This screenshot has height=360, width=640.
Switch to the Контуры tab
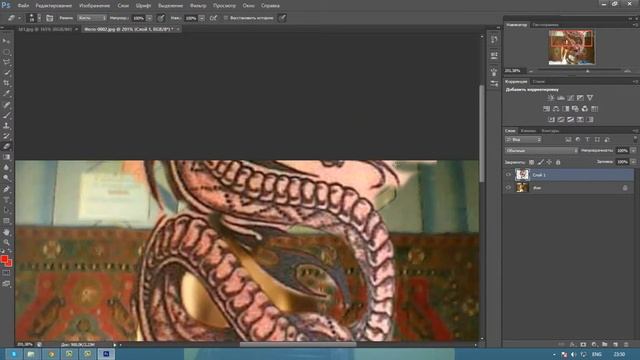550,131
